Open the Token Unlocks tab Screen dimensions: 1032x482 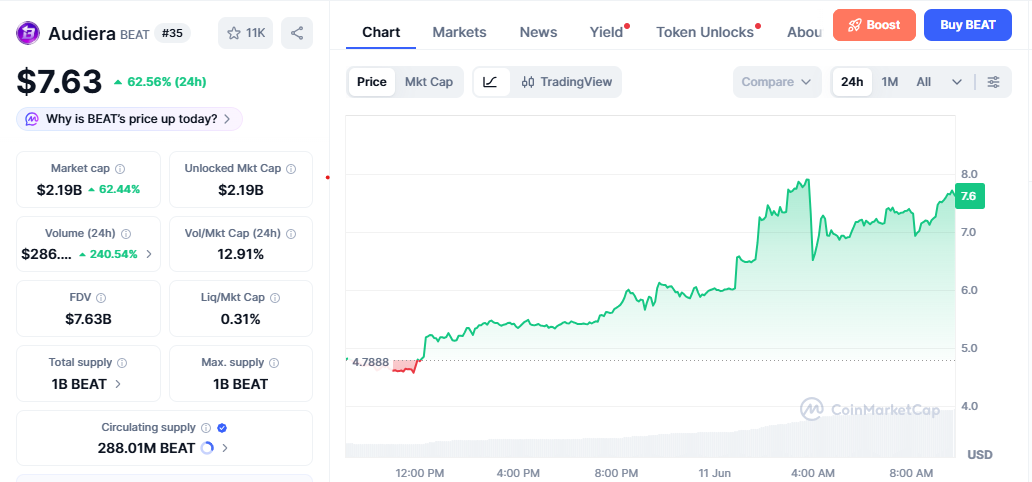705,32
